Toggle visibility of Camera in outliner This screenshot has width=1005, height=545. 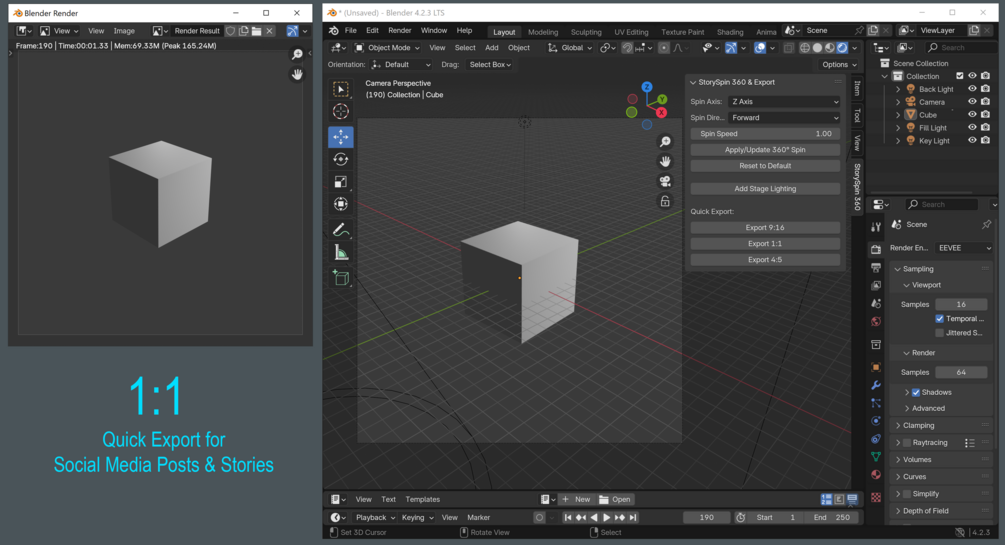point(972,101)
